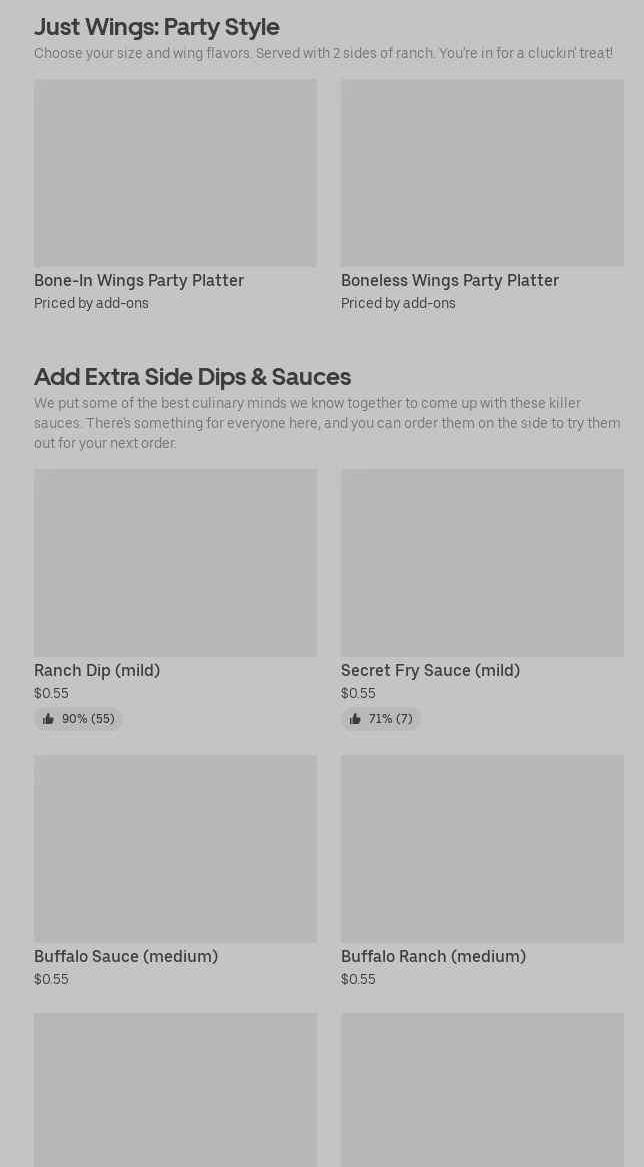This screenshot has width=644, height=1167.
Task: Select the Ranch Dip (mild) image
Action: (x=176, y=563)
